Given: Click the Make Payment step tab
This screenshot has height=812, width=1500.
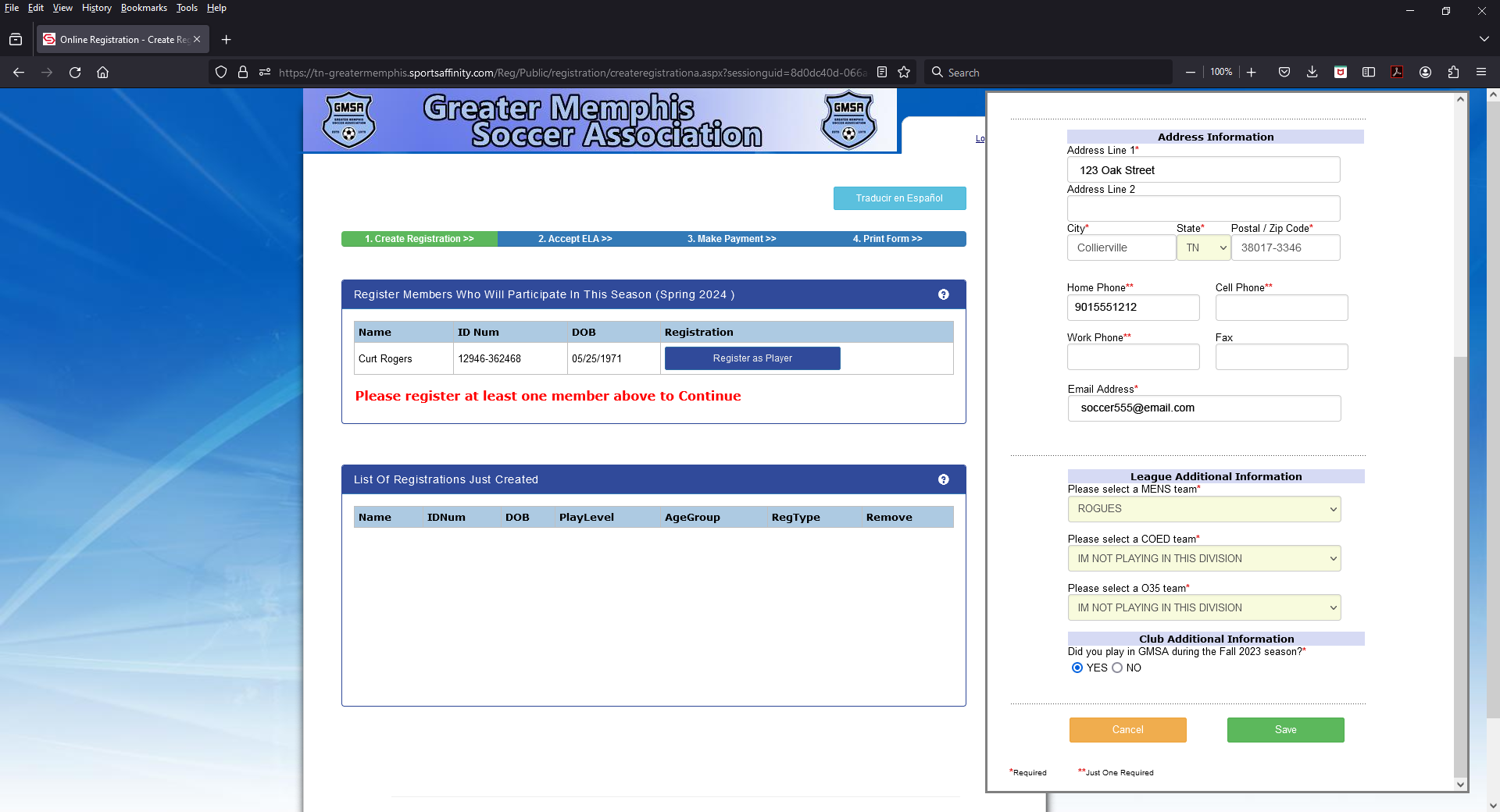Looking at the screenshot, I should (x=732, y=239).
